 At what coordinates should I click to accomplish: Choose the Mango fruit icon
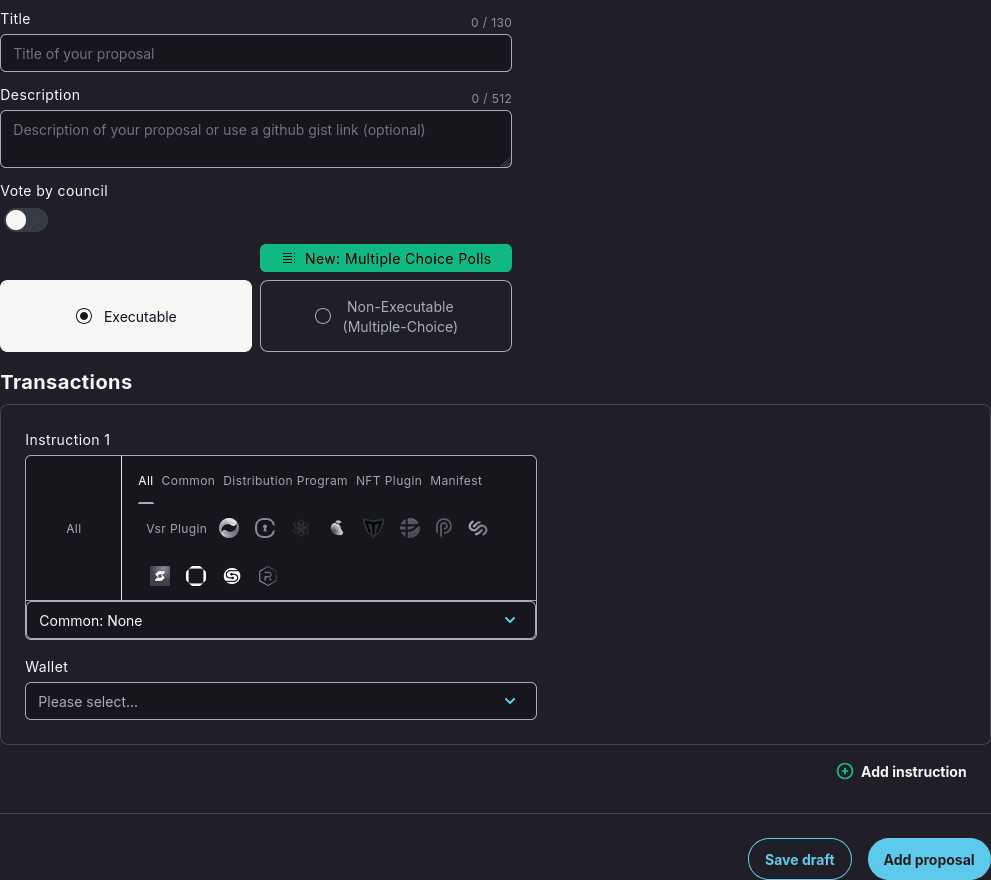click(x=337, y=528)
